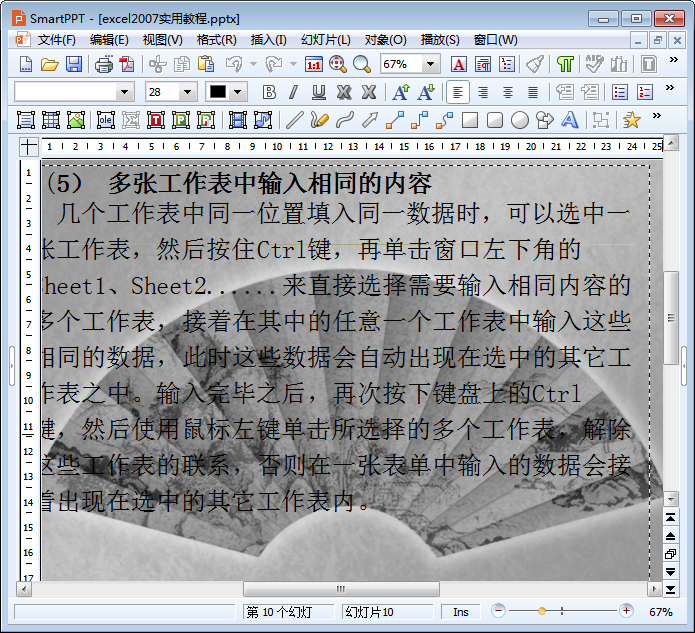Insert a movie frame
This screenshot has width=695, height=633.
point(238,120)
